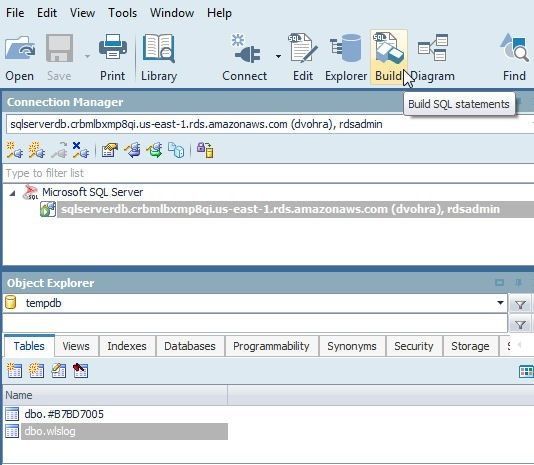534x465 pixels.
Task: Click the connection icon beside sqlserverdb tree row
Action: pyautogui.click(x=48, y=209)
